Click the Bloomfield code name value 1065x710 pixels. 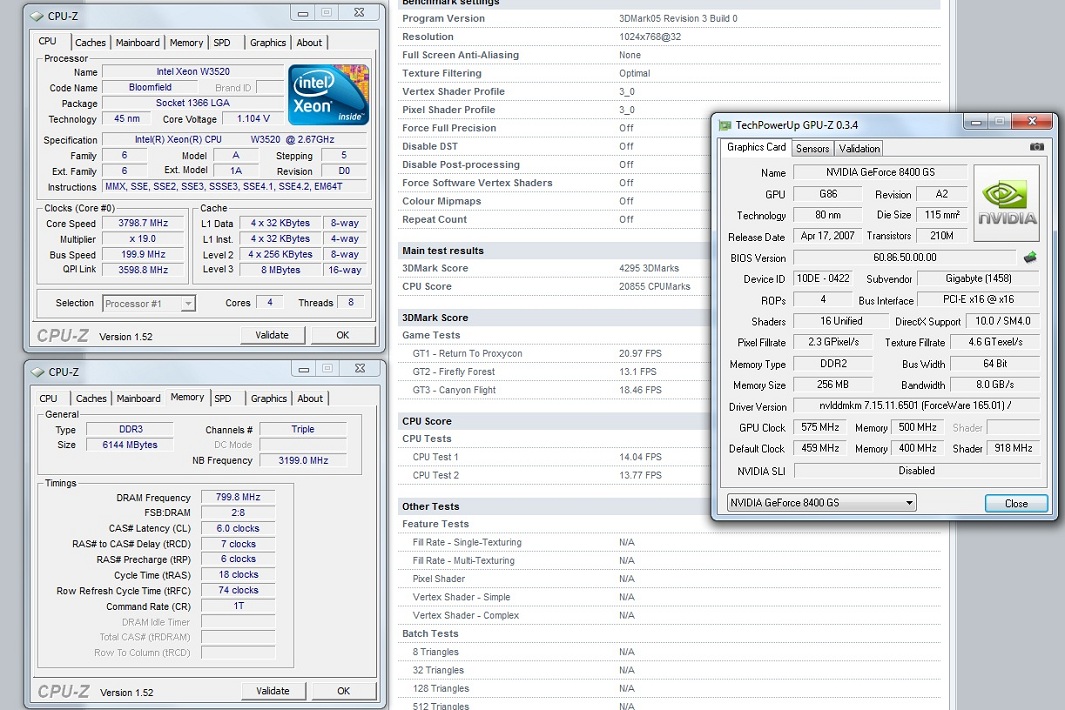click(x=150, y=87)
